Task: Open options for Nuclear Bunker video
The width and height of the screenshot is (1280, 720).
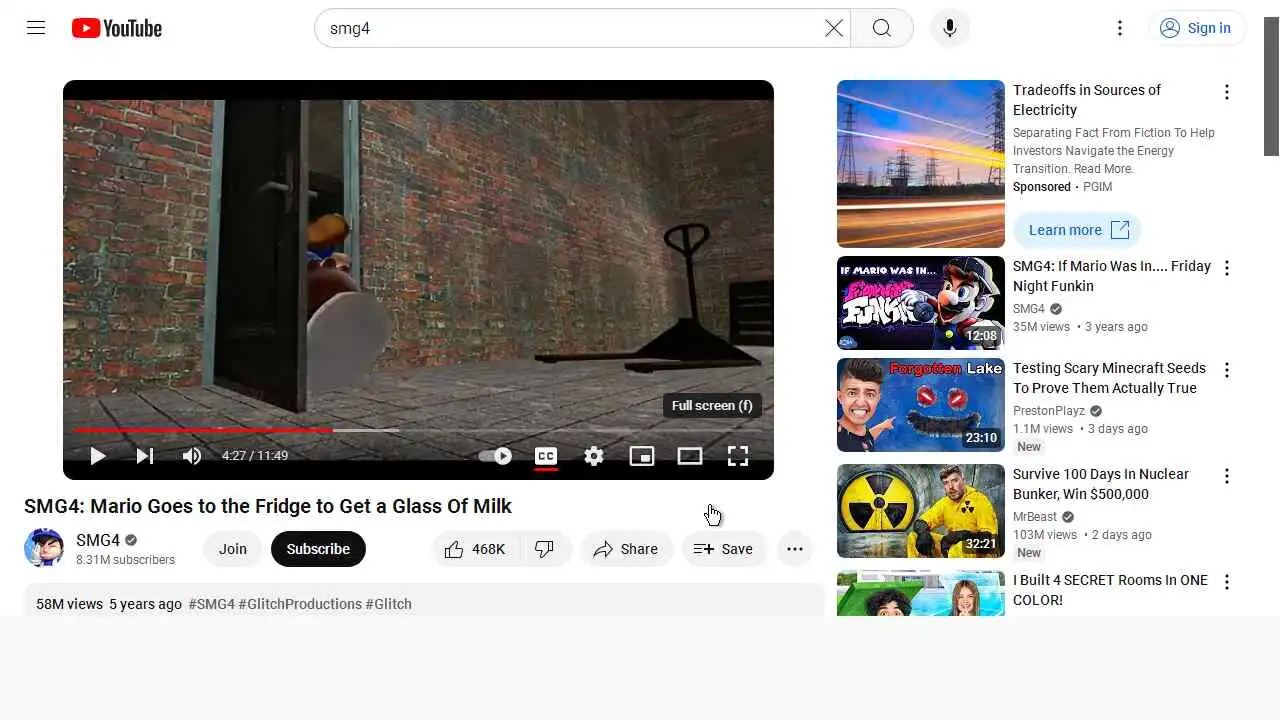Action: [x=1227, y=476]
